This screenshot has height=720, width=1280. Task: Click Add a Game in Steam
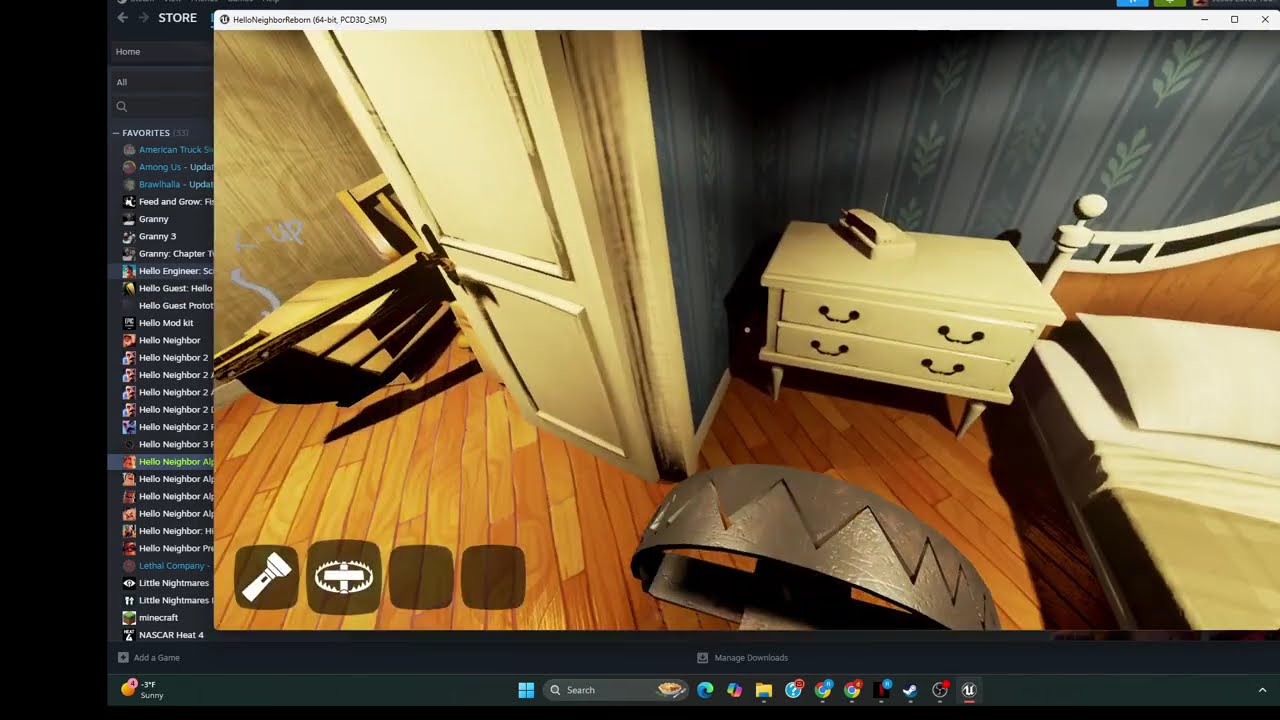[149, 658]
